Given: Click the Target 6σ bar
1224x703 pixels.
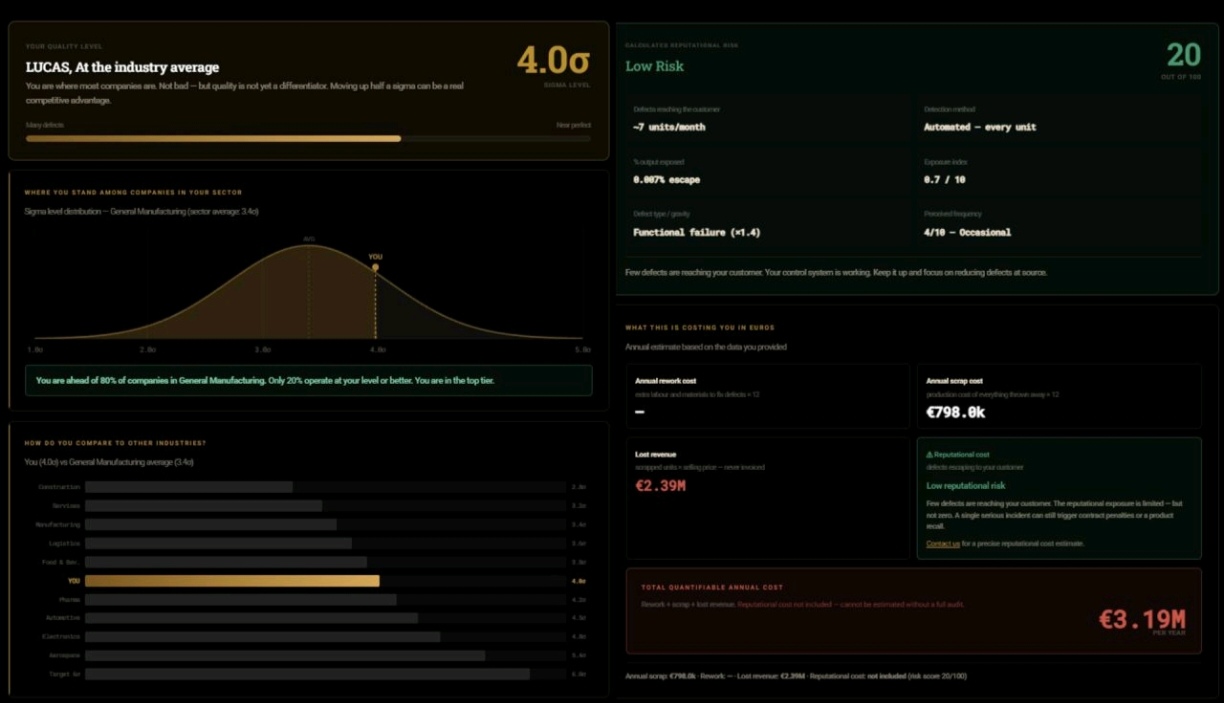Looking at the screenshot, I should pos(308,674).
